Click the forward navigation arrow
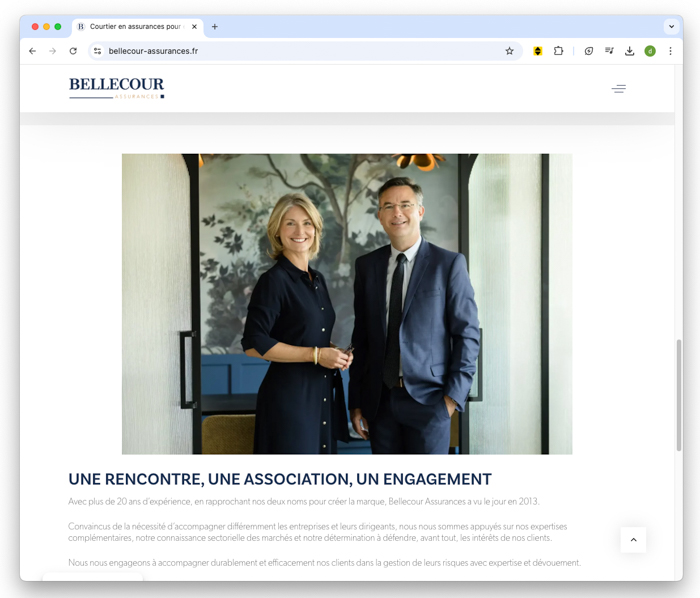 [x=53, y=51]
